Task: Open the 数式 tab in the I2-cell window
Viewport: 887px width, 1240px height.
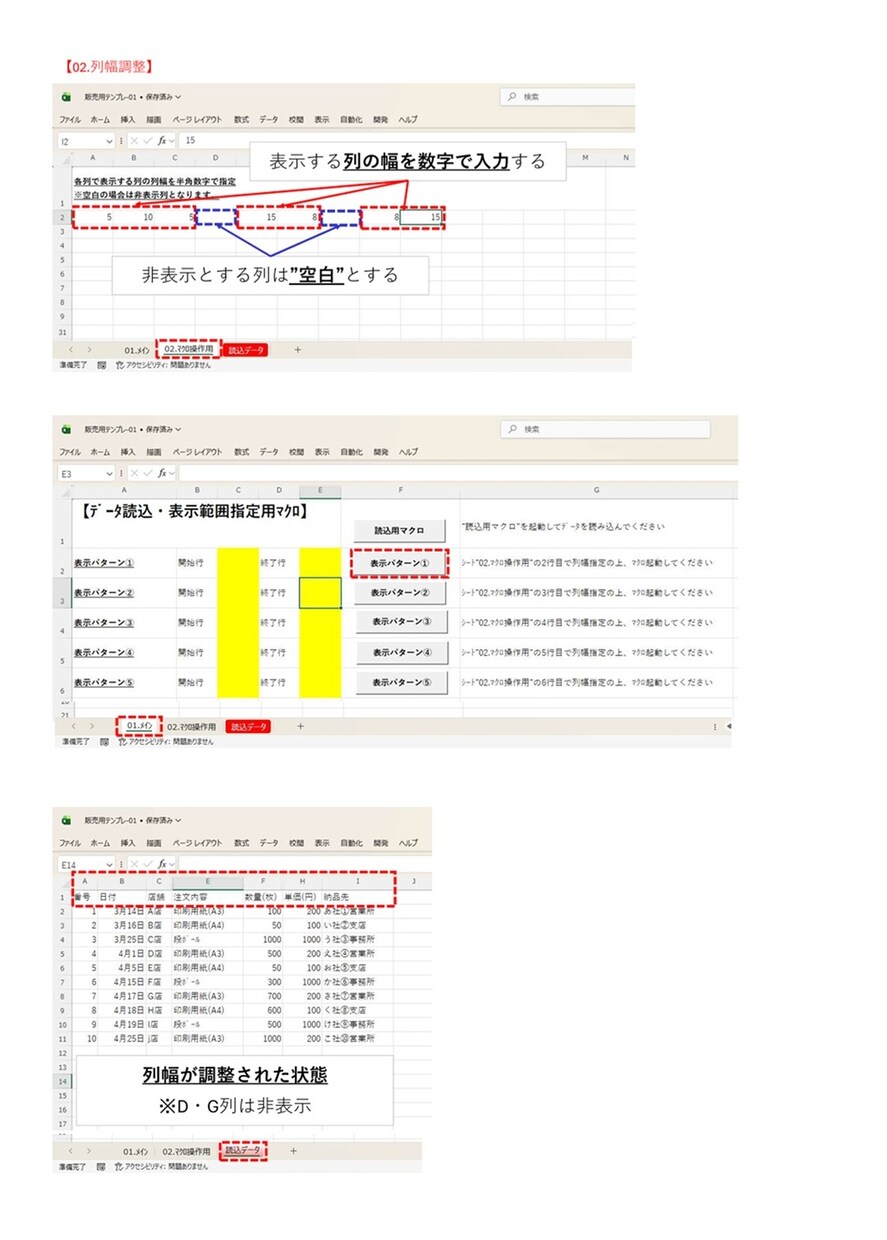Action: pos(241,119)
